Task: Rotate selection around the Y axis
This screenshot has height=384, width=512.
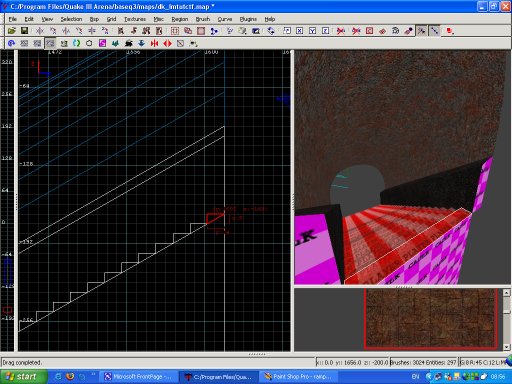Action: click(x=79, y=31)
